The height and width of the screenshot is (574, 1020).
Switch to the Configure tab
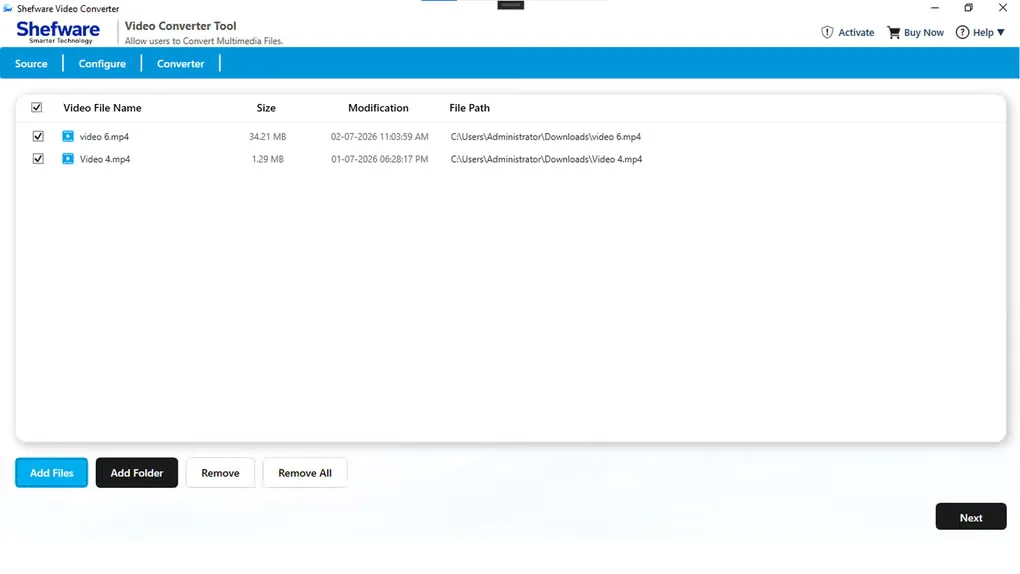(102, 64)
